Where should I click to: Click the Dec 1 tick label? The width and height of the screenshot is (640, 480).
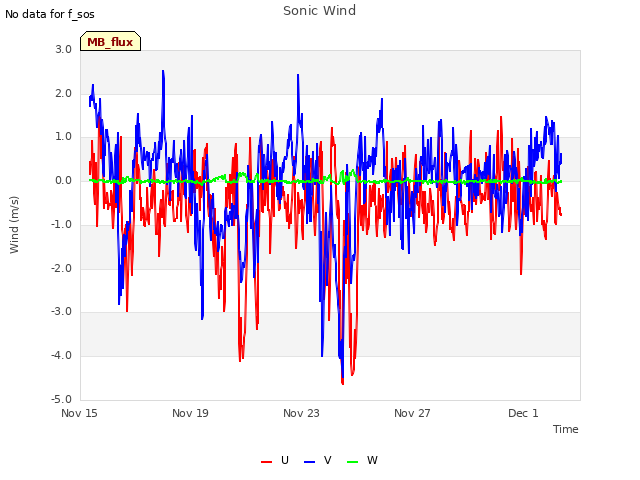(523, 413)
